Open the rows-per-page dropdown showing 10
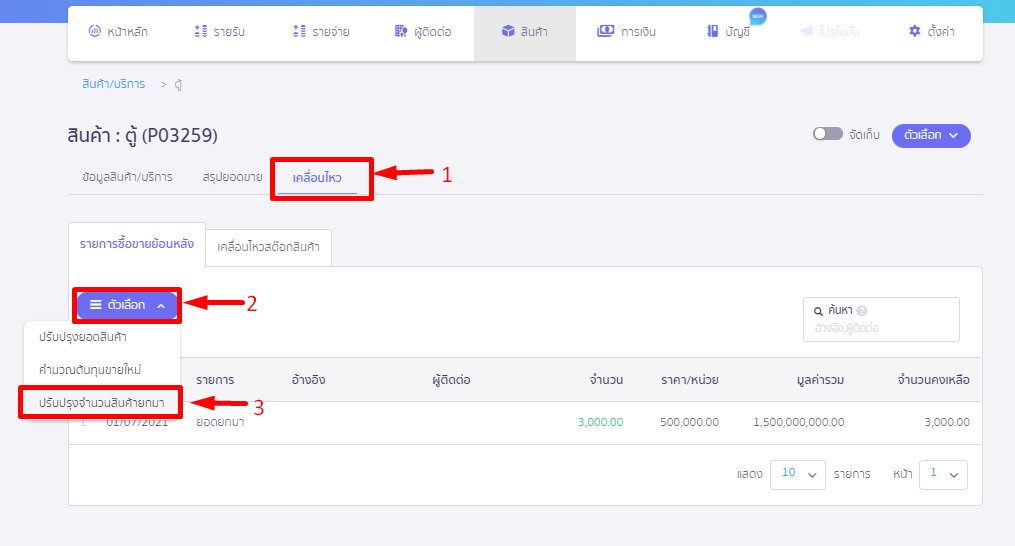Screen dimensions: 1015x546 [797, 474]
